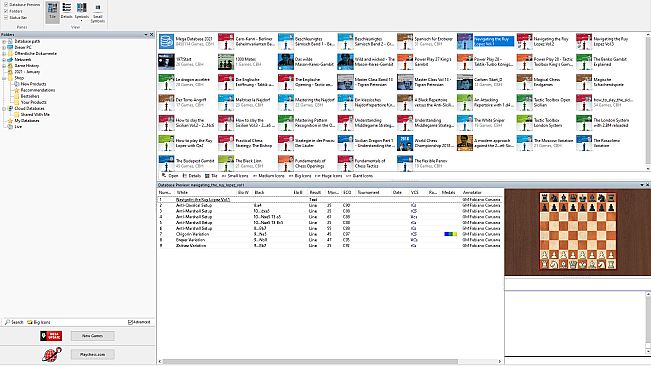Click The Budapest Gambit database icon
651x366 pixels.
[x=166, y=163]
